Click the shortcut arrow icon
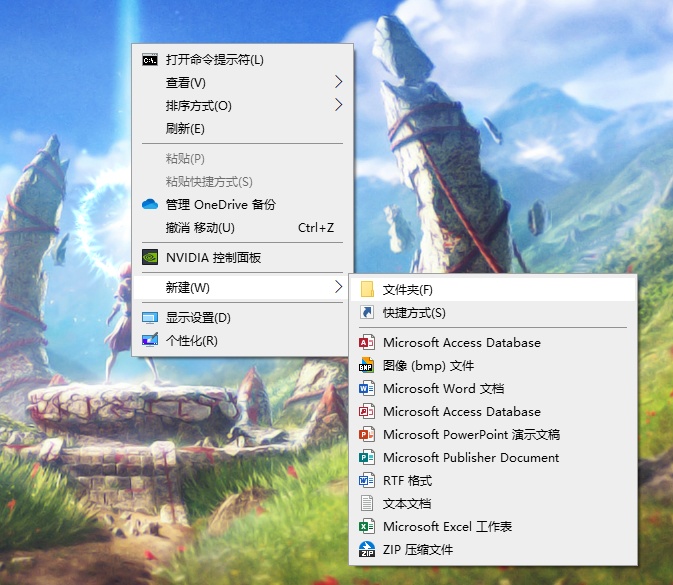The image size is (673, 585). tap(367, 312)
